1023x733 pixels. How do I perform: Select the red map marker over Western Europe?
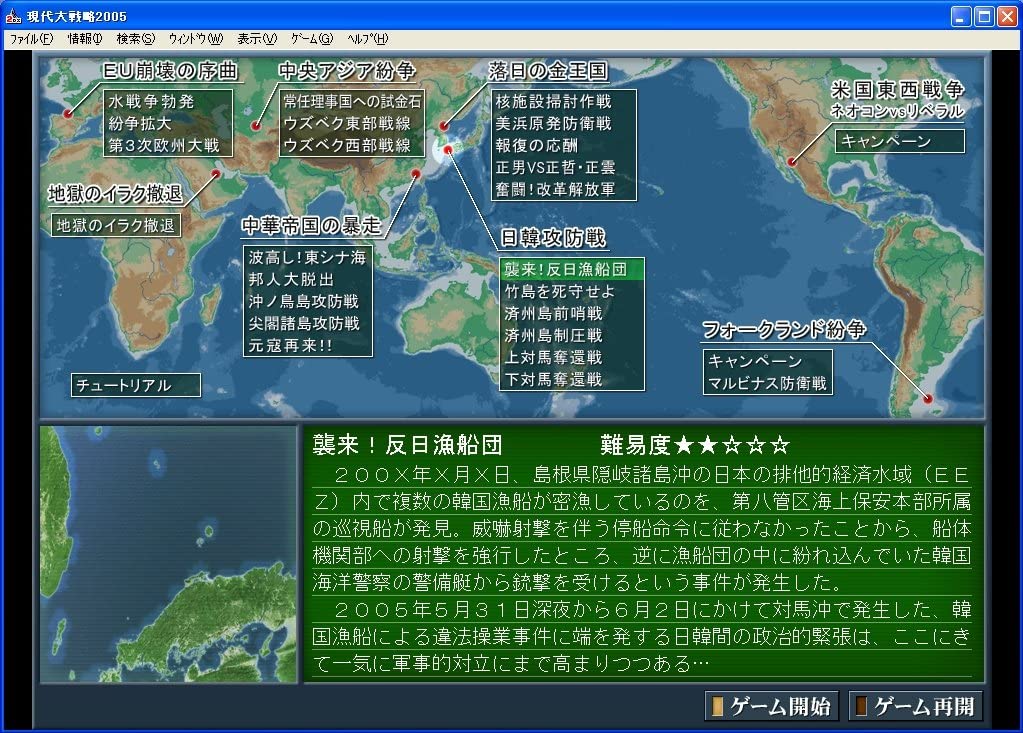click(68, 114)
